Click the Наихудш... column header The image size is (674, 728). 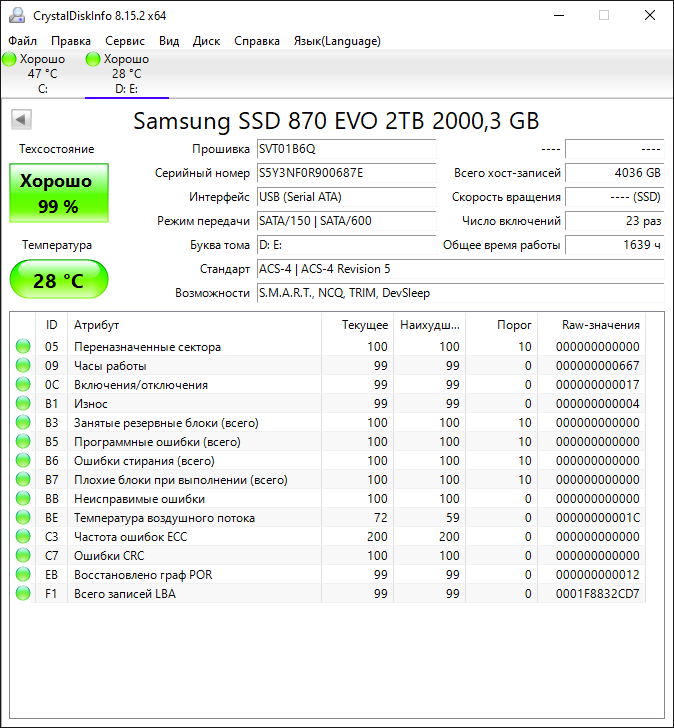(x=429, y=325)
